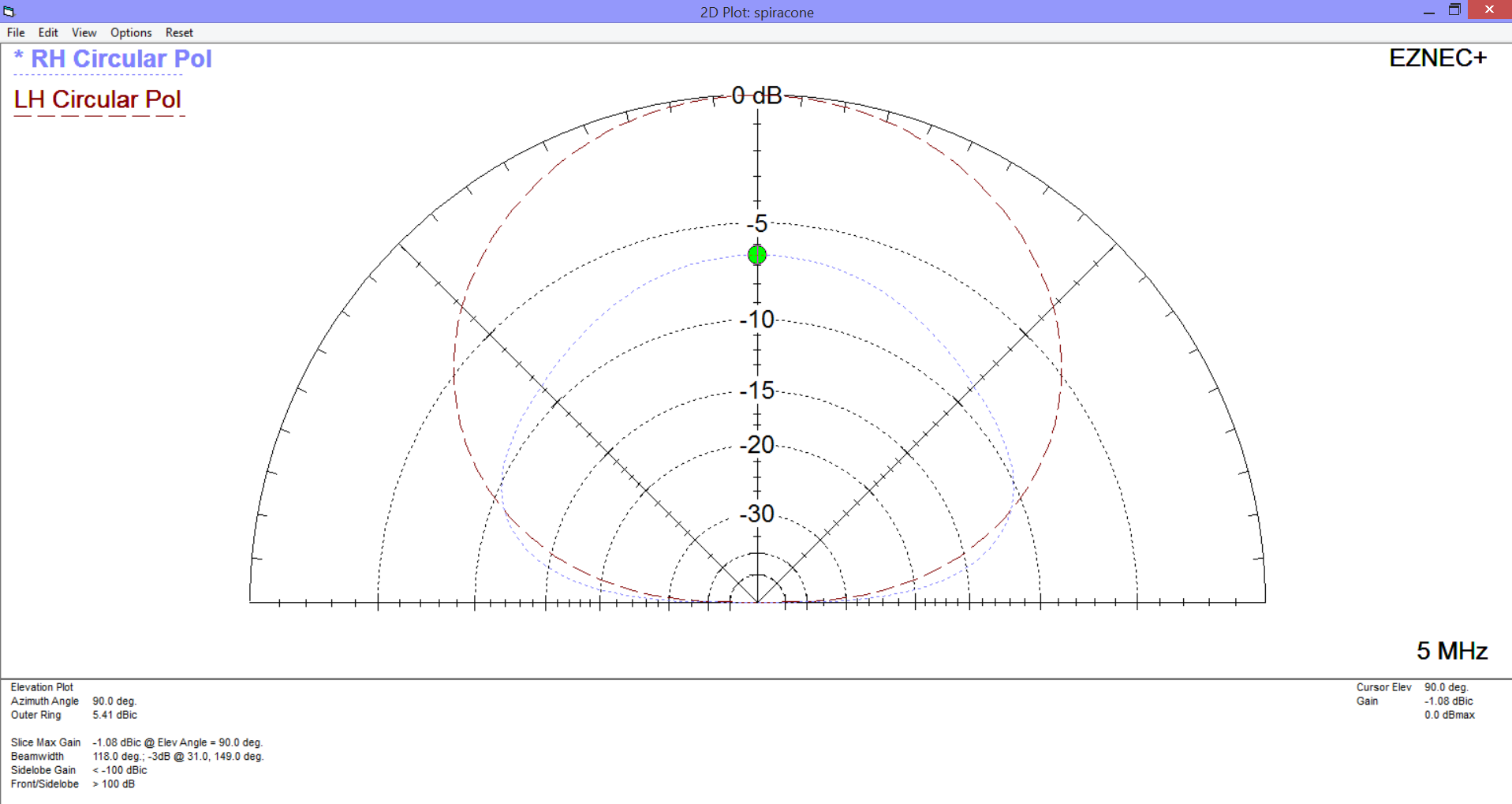Click the Beamwidth value in data panel

tap(178, 756)
